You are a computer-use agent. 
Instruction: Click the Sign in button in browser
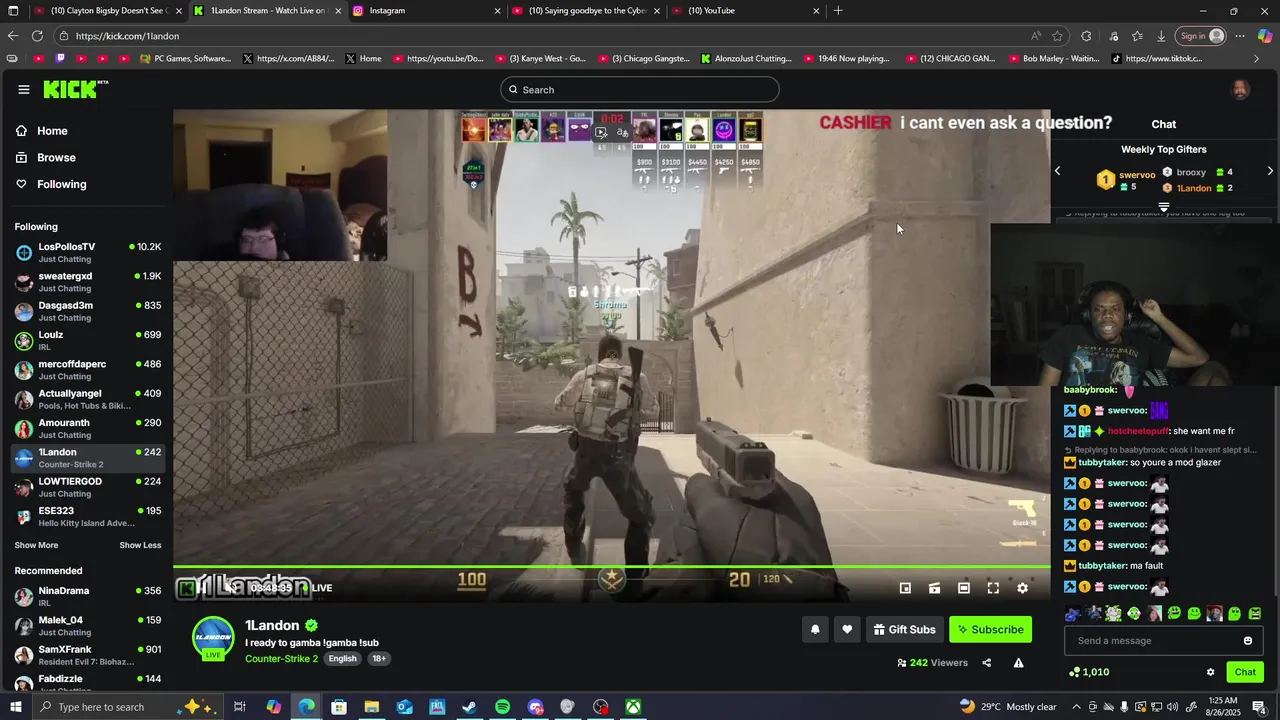point(1201,36)
